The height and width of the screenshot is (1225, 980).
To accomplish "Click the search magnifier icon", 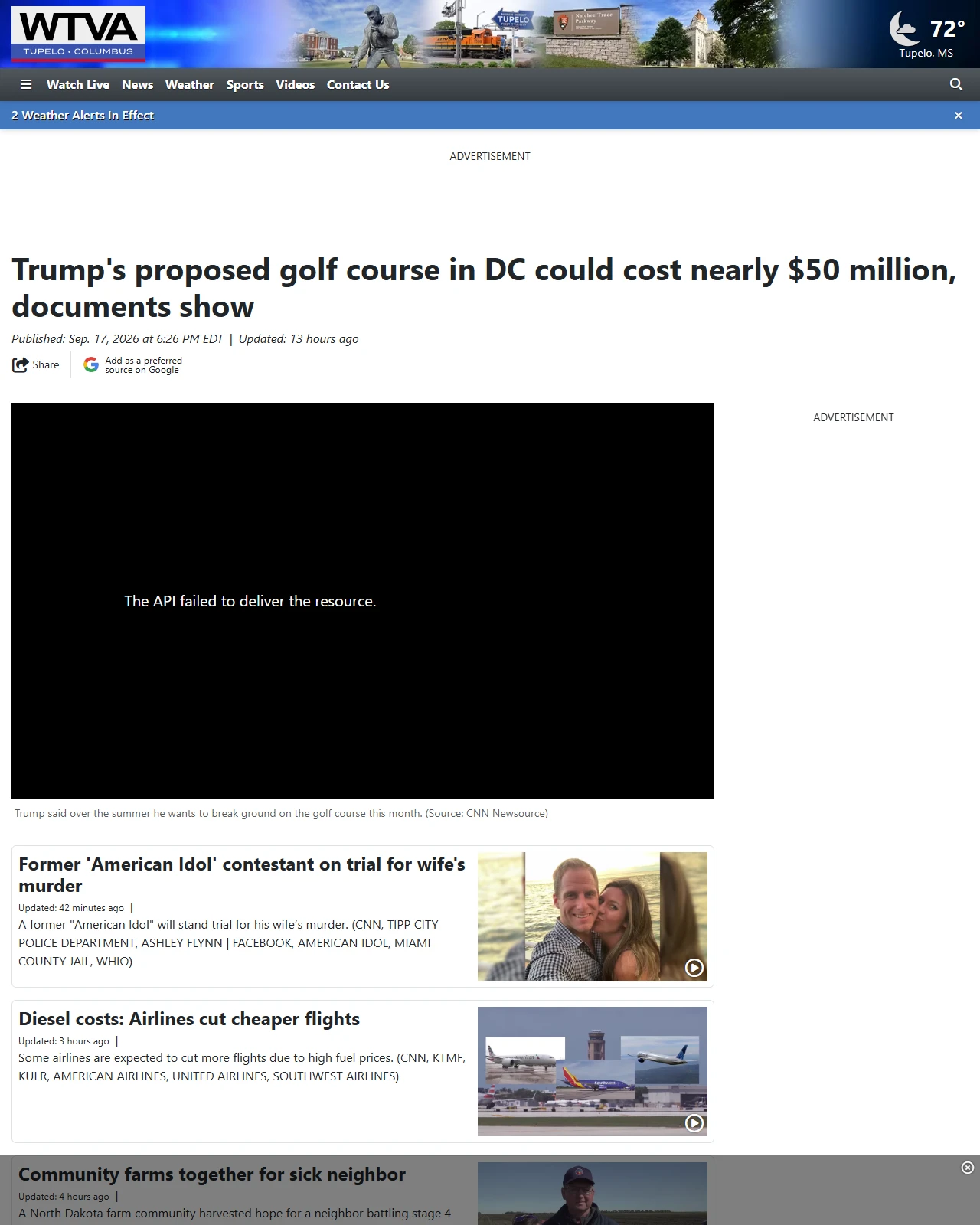I will [x=956, y=84].
